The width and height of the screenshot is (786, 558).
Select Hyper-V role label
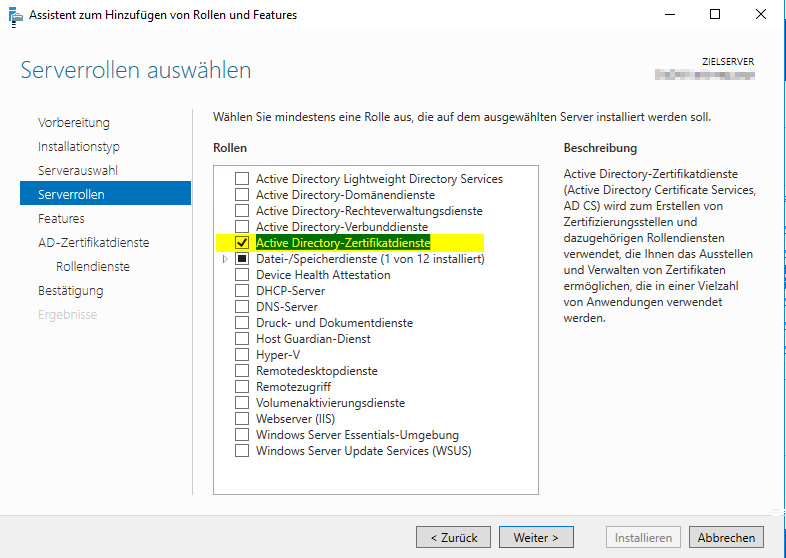click(278, 355)
